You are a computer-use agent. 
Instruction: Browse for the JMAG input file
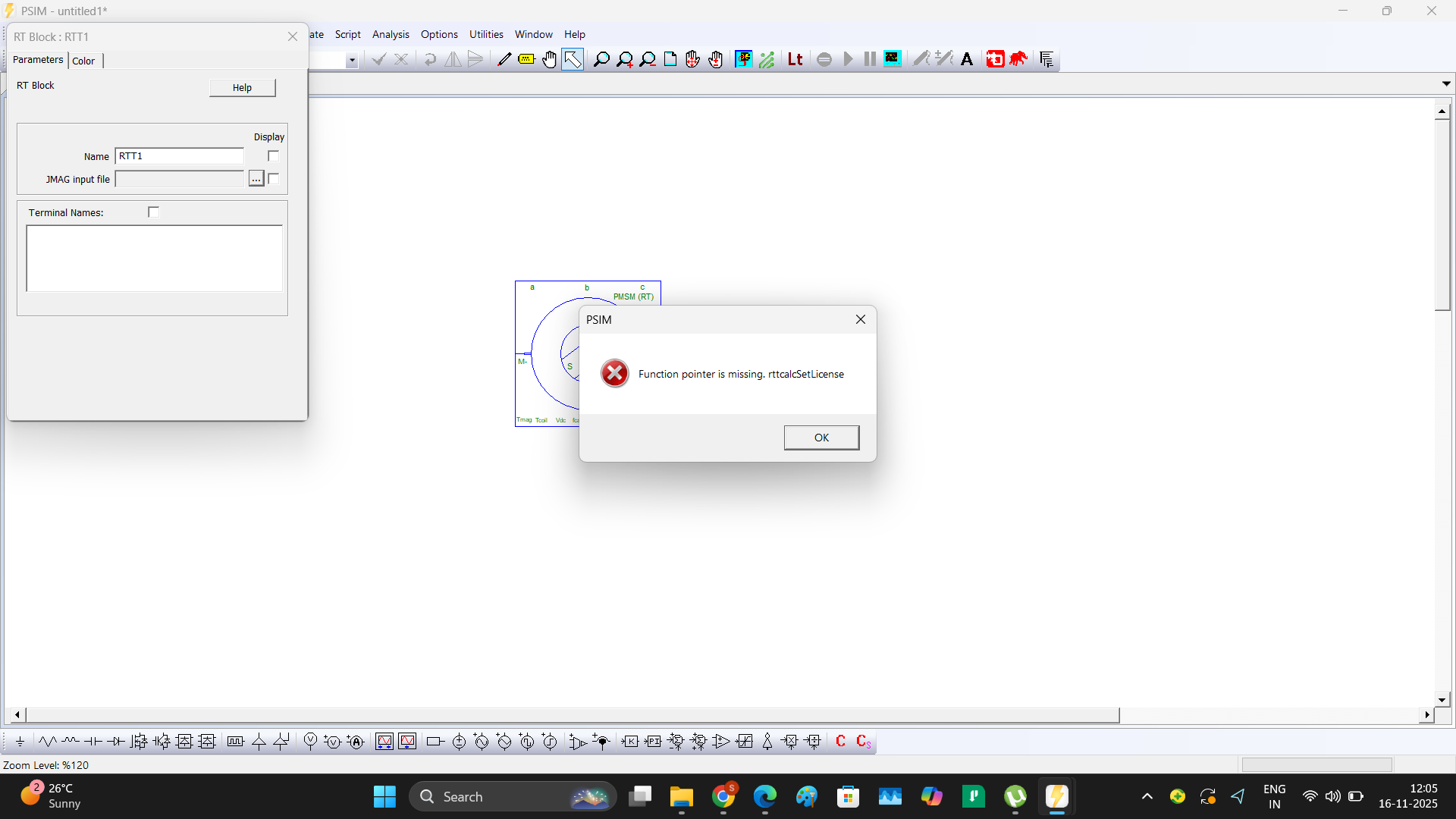click(x=256, y=179)
